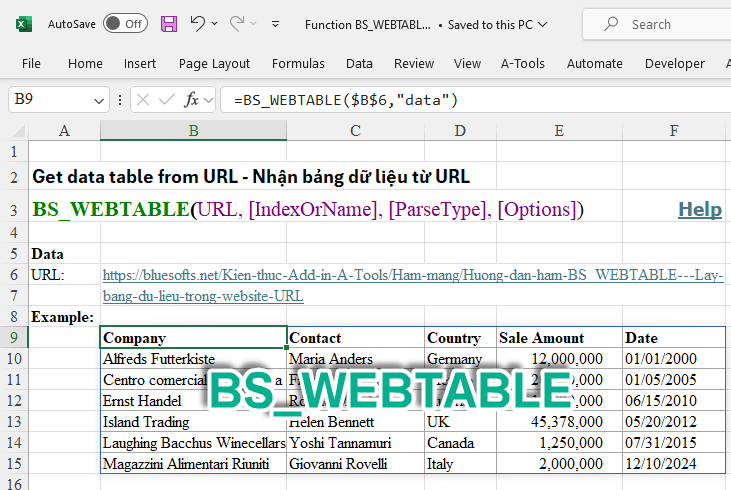Open the bluesofts.net URL link in row 6
The height and width of the screenshot is (490, 731).
tap(413, 275)
